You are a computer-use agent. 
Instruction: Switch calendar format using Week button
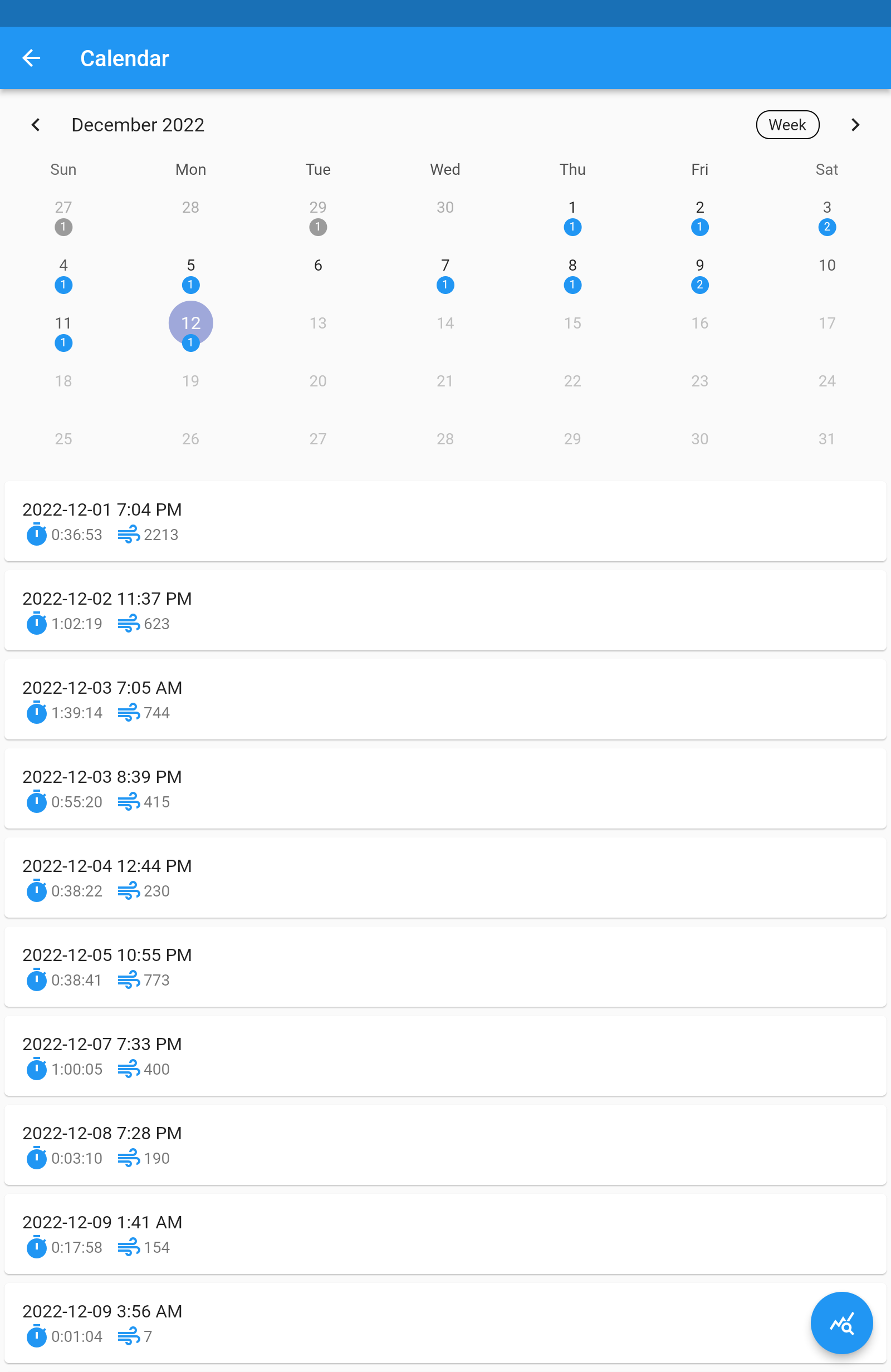point(787,125)
